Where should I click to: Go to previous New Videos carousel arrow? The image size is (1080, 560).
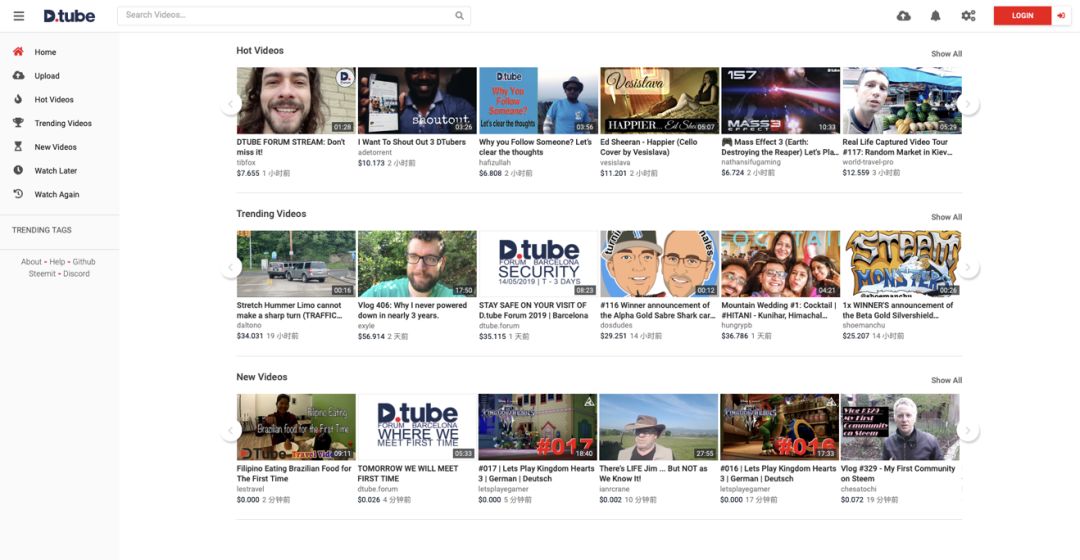tap(230, 431)
